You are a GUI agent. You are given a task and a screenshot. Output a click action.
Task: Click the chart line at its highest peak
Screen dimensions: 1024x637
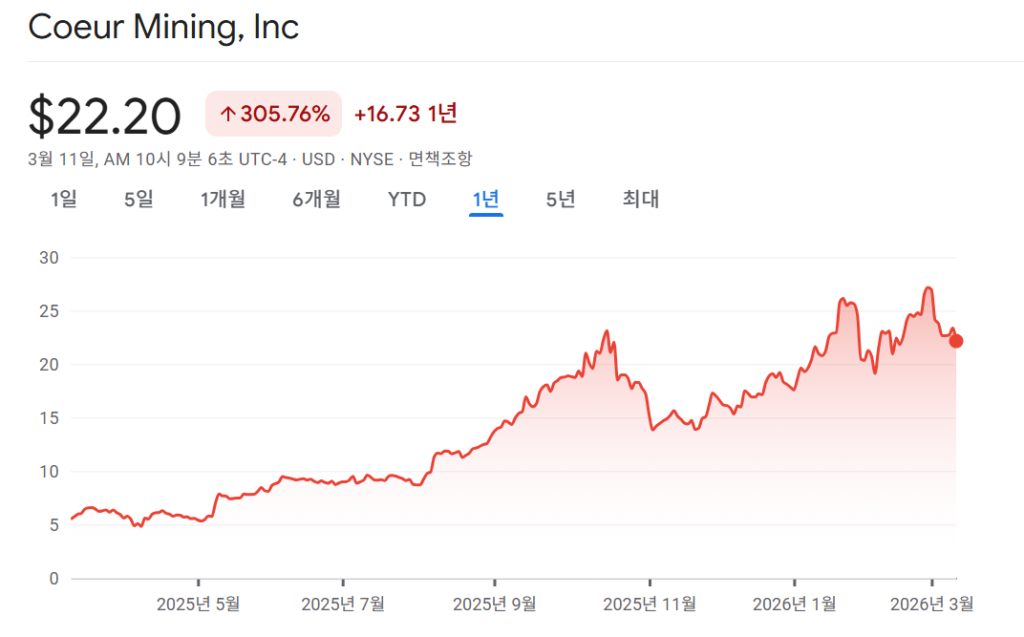928,287
